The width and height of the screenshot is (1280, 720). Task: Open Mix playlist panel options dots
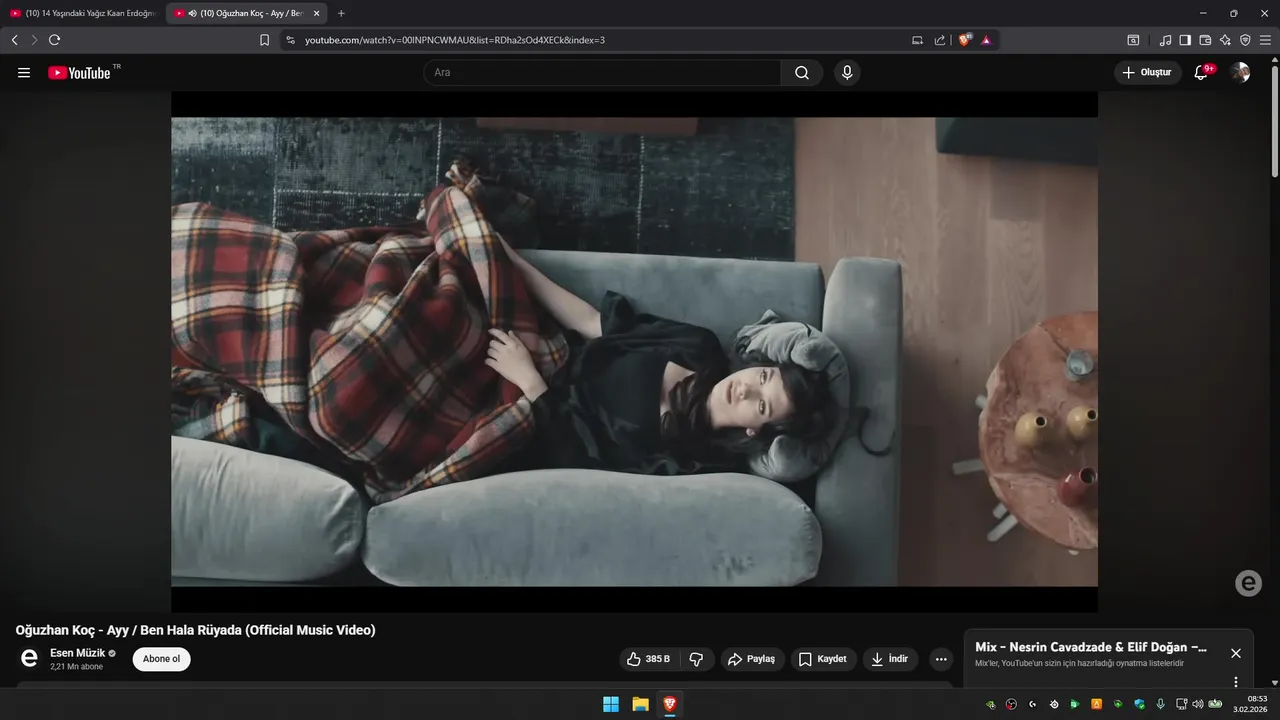click(1236, 681)
